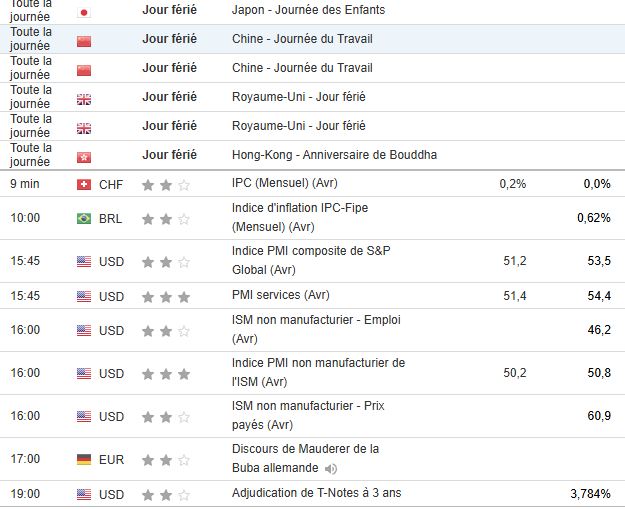The image size is (625, 509).
Task: Open Indice PMI non manufacturier de l'ISM
Action: coord(318,372)
